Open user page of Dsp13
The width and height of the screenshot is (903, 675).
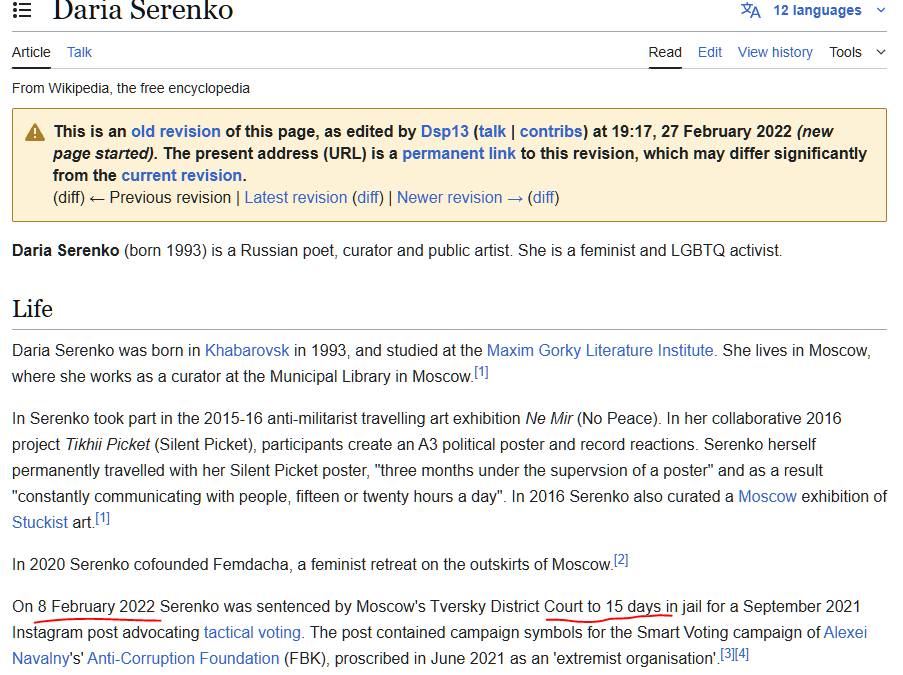coord(445,131)
